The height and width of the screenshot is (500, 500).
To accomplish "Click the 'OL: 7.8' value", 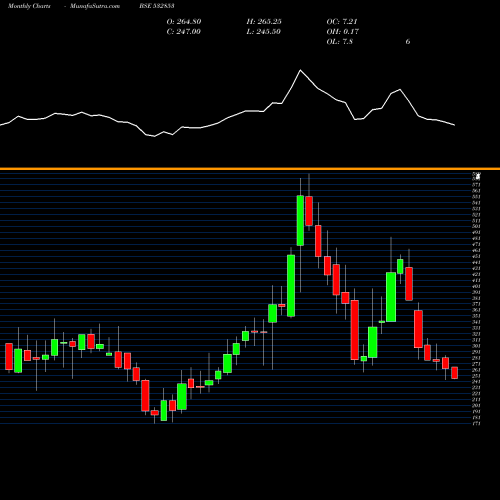I will [340, 42].
